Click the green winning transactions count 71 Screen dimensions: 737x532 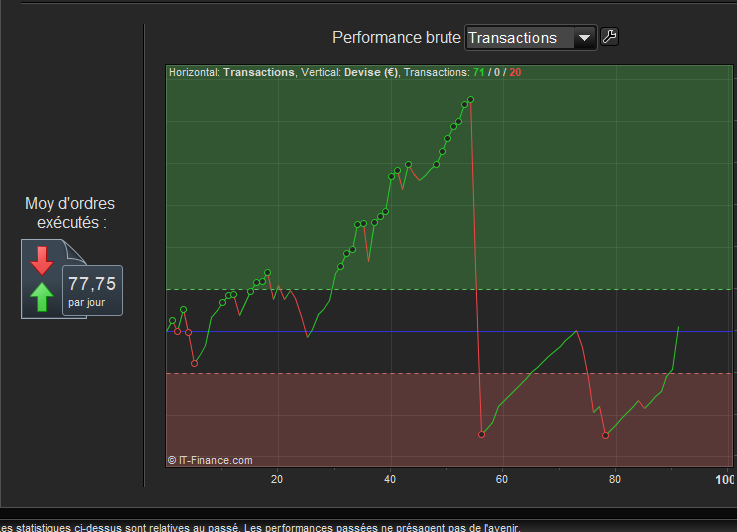point(478,72)
